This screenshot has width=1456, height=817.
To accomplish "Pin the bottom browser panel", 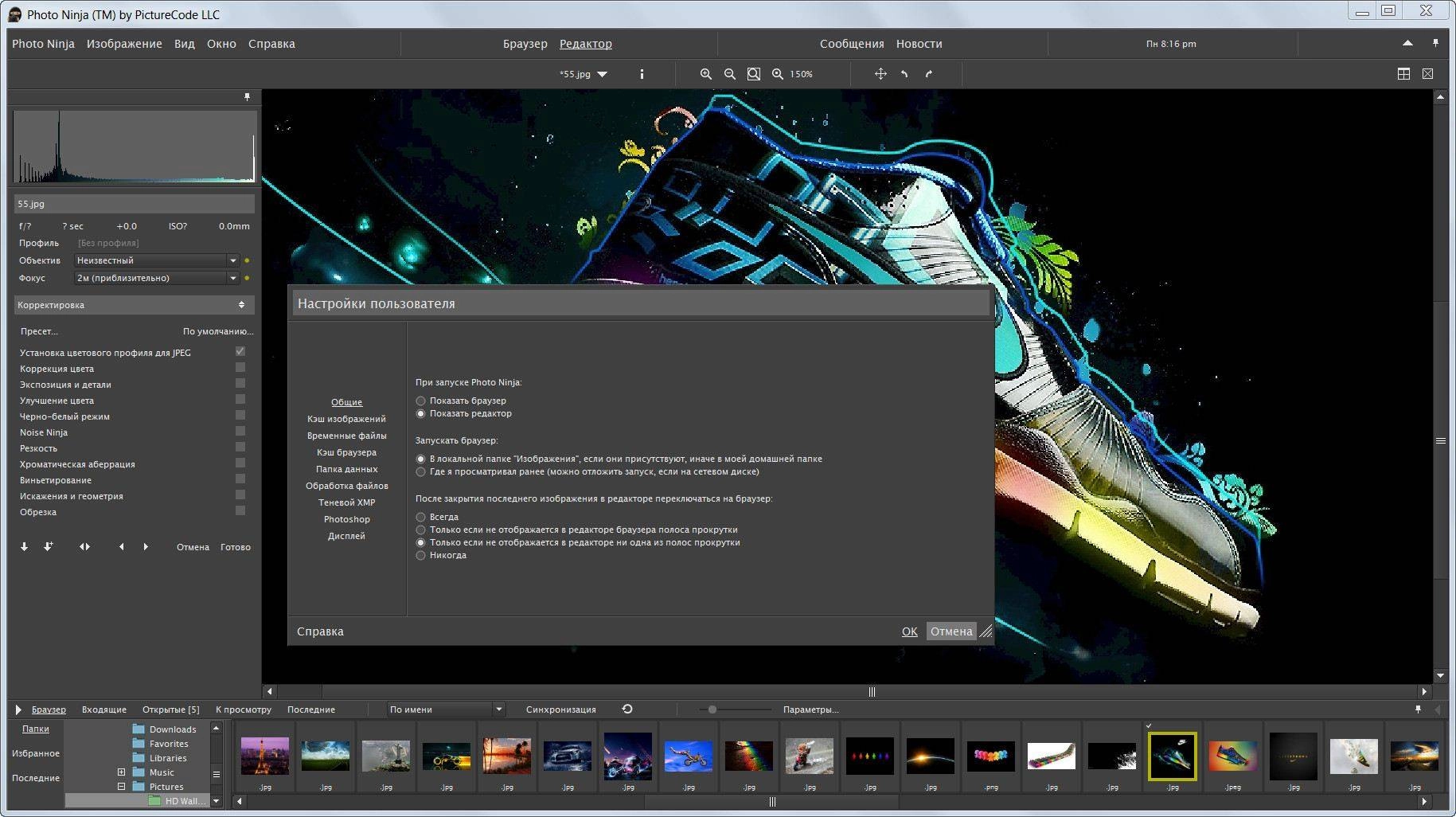I will click(x=1418, y=709).
